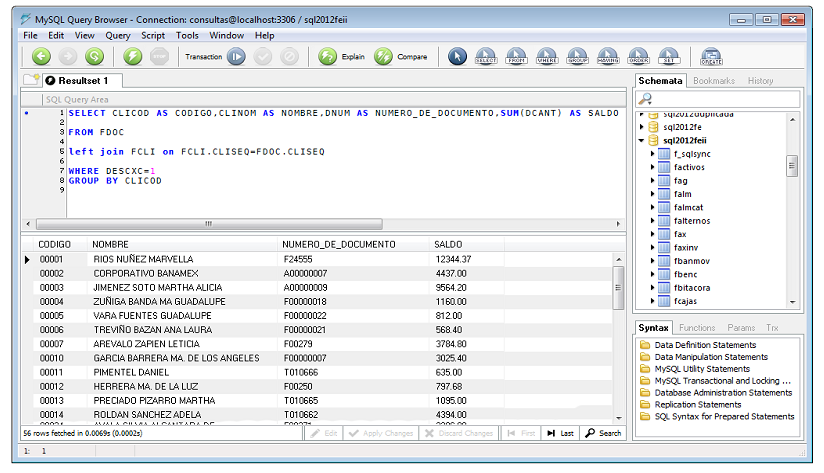The image size is (824, 473).
Task: Collapse the sql2012feii schema
Action: (x=642, y=140)
